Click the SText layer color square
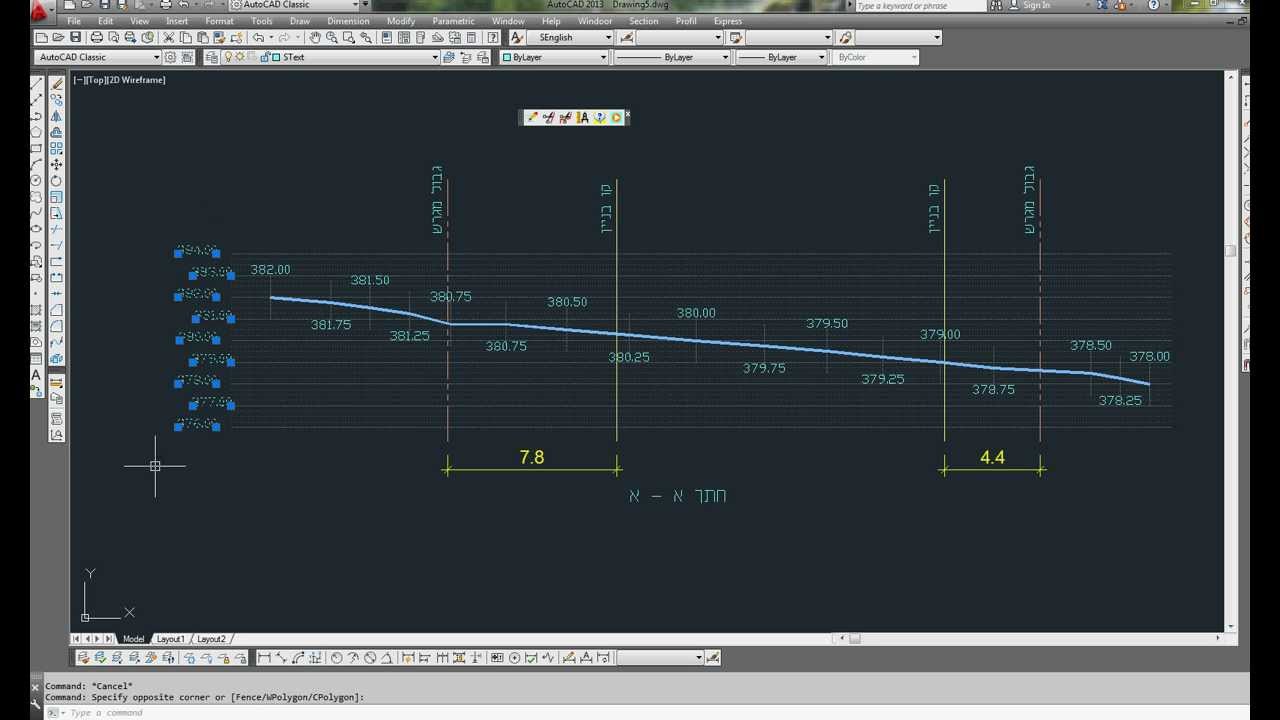Image resolution: width=1280 pixels, height=720 pixels. coord(276,57)
